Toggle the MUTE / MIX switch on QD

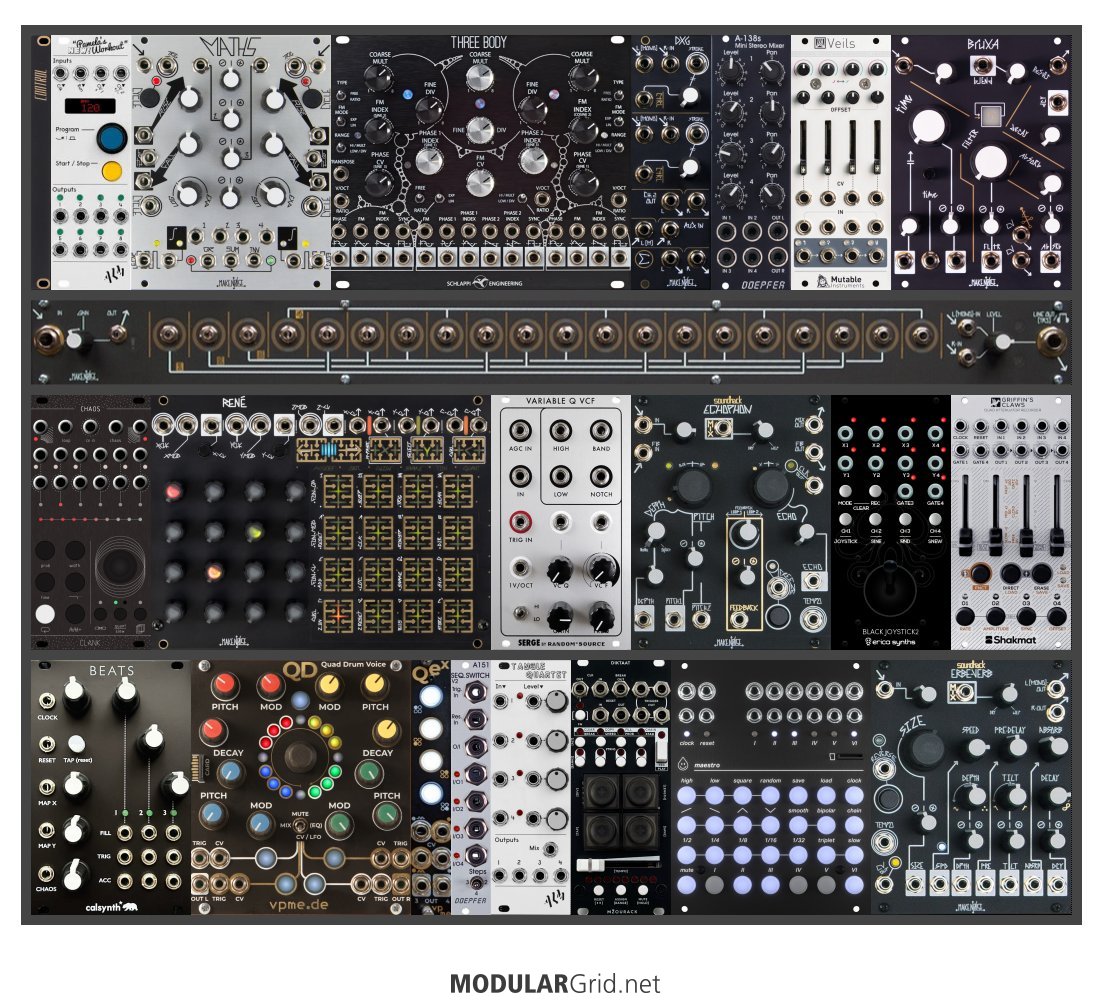tap(301, 826)
